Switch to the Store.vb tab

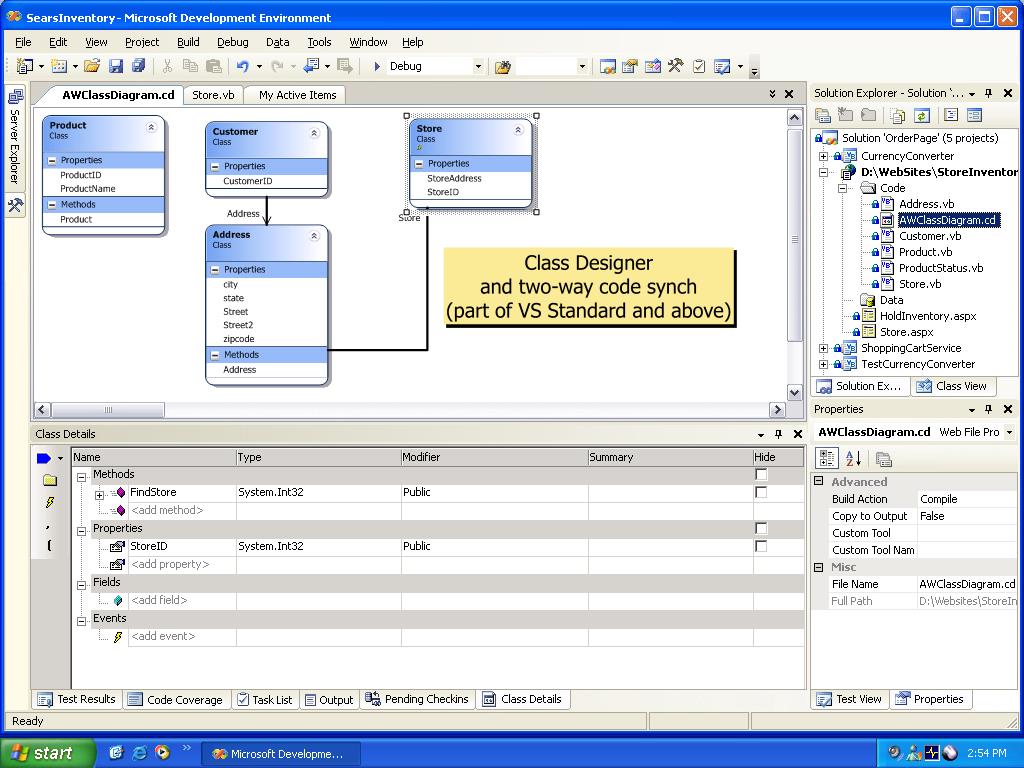click(213, 95)
